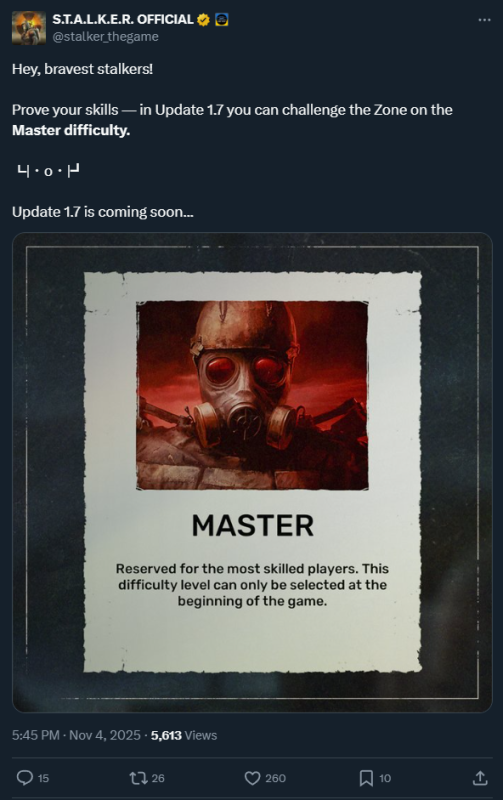Click the reply count 15
Screen dimensions: 503x800
coord(43,778)
